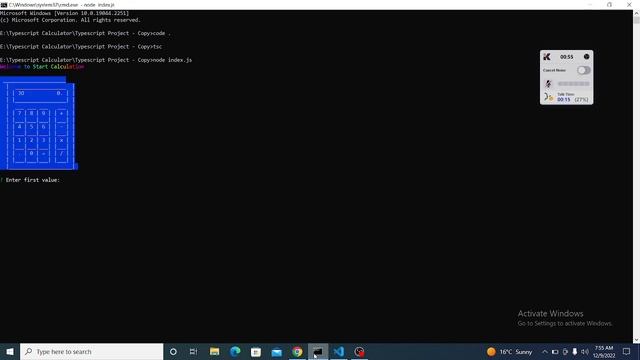Launch Microsoft Edge from the taskbar
The height and width of the screenshot is (360, 640).
pyautogui.click(x=235, y=351)
